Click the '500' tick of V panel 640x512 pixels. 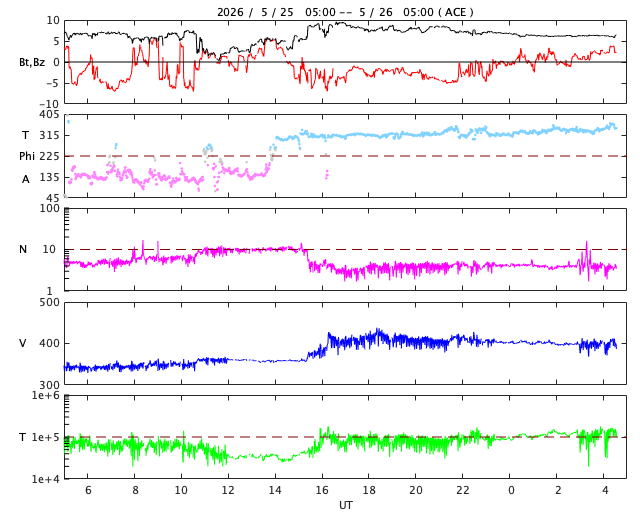pyautogui.click(x=49, y=303)
